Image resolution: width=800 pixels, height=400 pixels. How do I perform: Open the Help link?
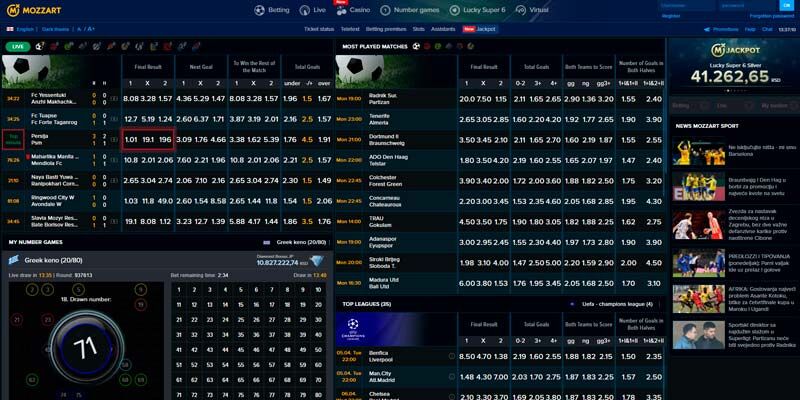tap(750, 30)
